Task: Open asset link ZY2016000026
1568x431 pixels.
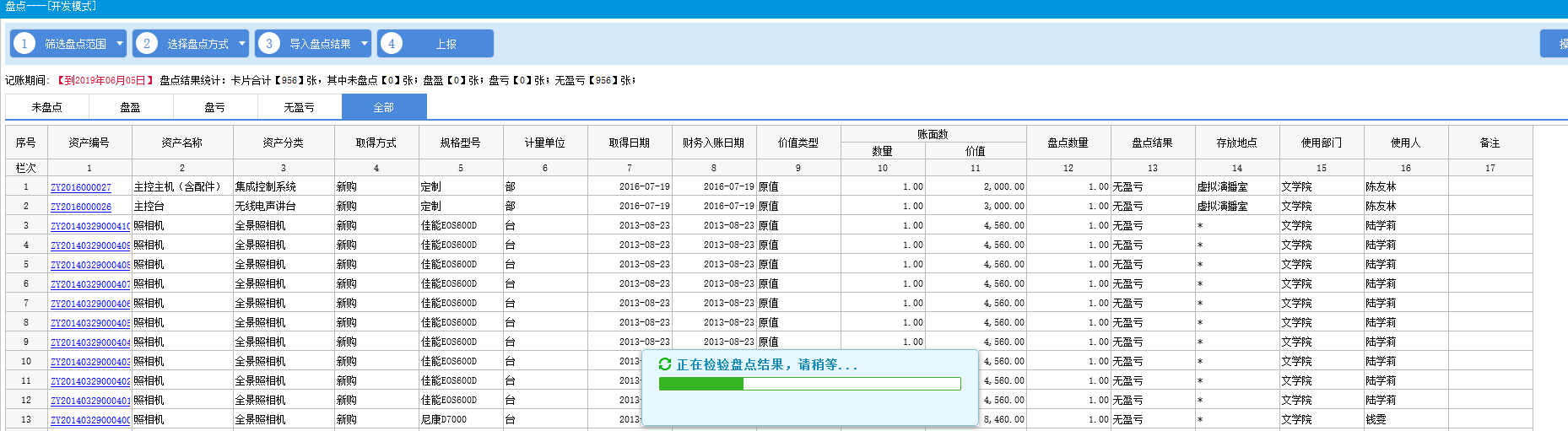Action: [81, 207]
